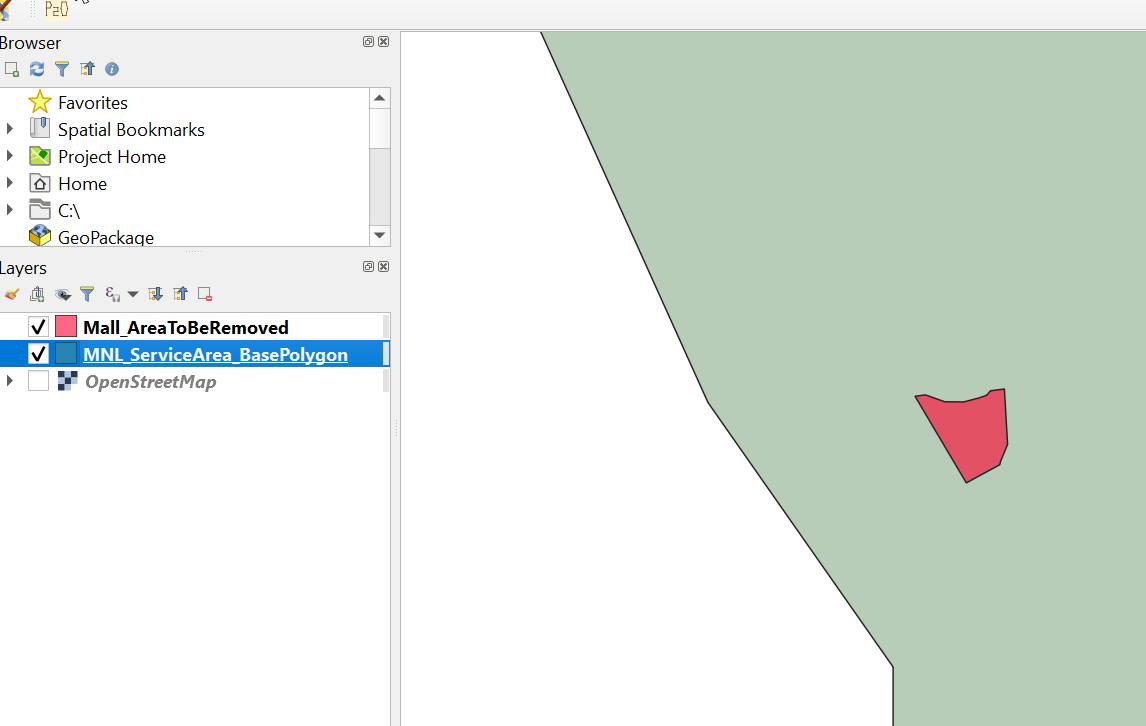Select C:\ drive entry in Browser
Screen dimensions: 1146x726
[x=69, y=211]
